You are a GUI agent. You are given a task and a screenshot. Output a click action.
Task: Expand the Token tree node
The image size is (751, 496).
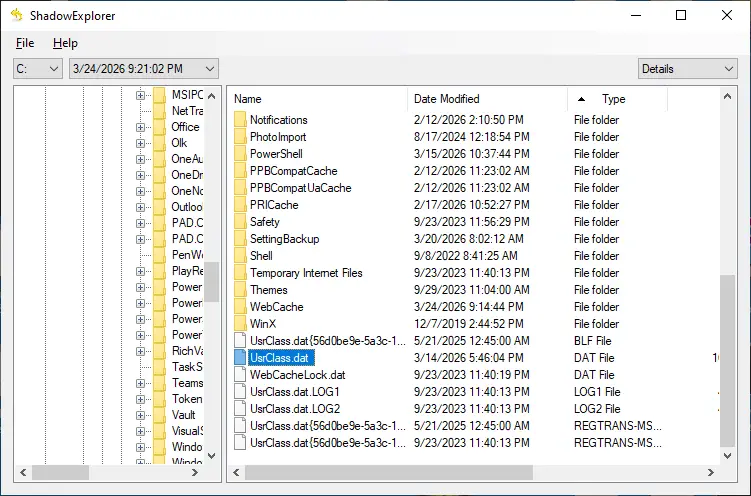click(140, 399)
